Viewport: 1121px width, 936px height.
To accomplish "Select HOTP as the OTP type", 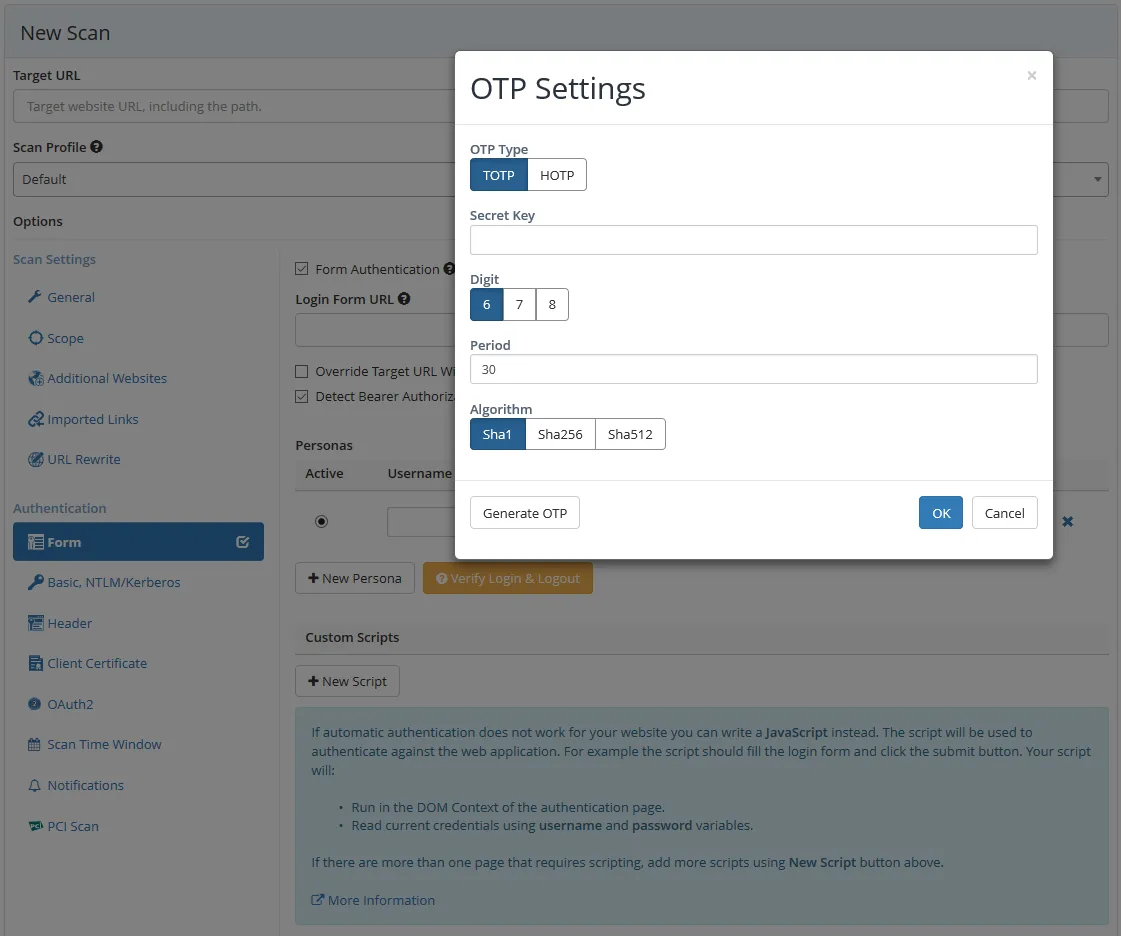I will pyautogui.click(x=556, y=174).
